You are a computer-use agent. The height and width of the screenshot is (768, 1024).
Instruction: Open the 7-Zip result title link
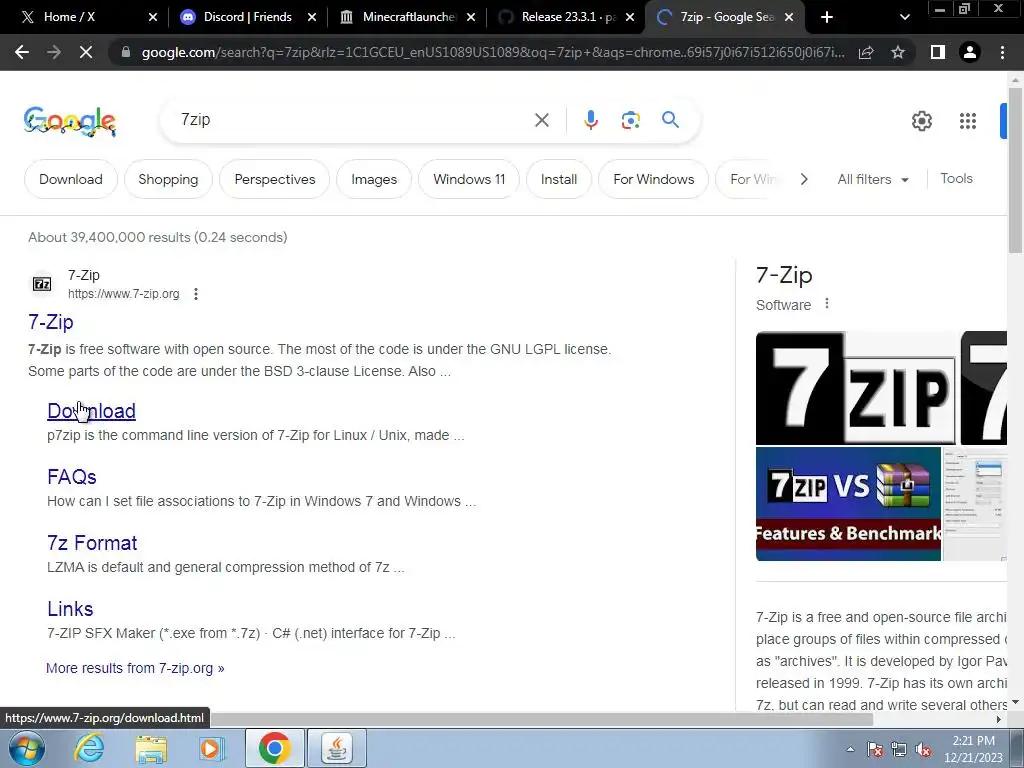(x=51, y=321)
